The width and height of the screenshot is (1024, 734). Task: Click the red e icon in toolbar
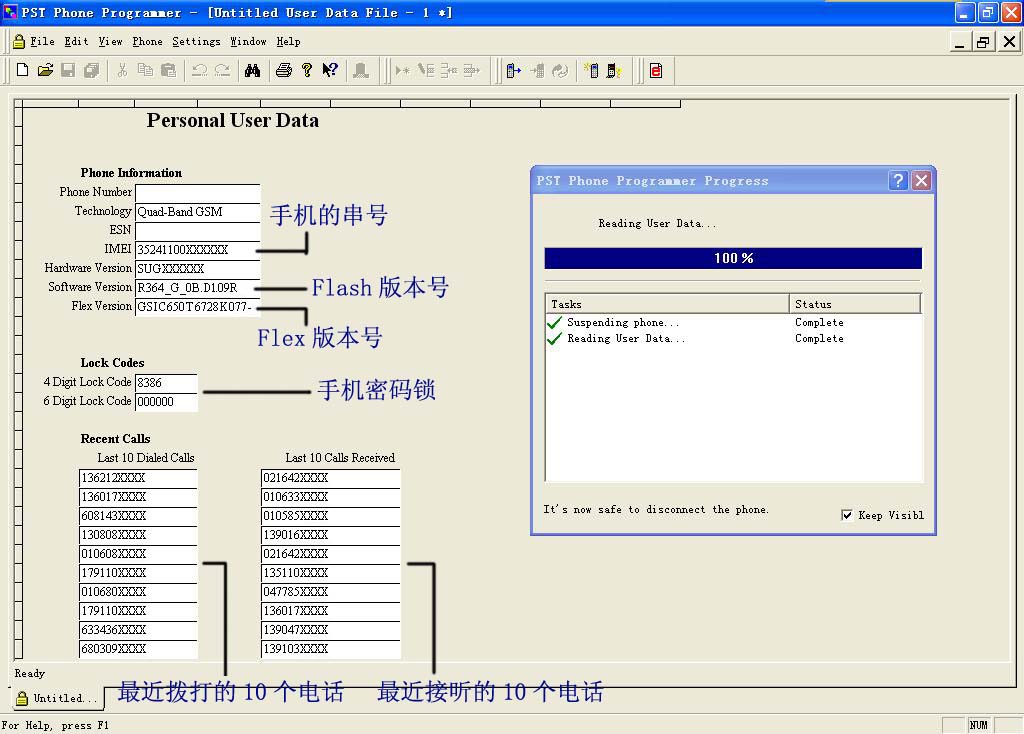[656, 70]
